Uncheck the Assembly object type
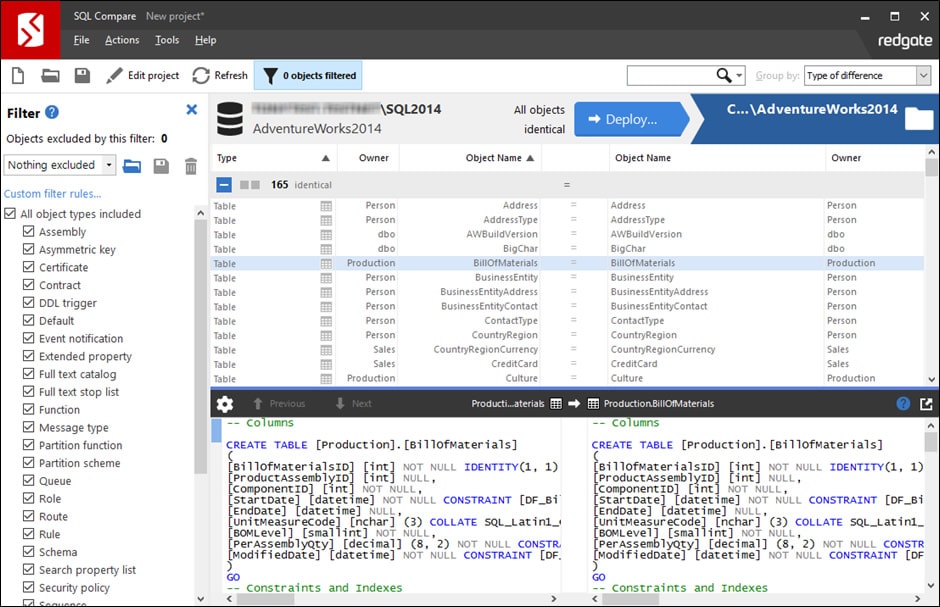The height and width of the screenshot is (607, 940). tap(28, 231)
